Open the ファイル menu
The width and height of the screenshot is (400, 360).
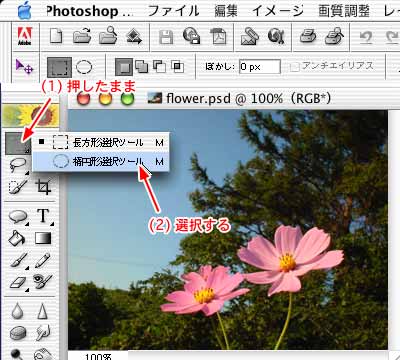tap(173, 11)
